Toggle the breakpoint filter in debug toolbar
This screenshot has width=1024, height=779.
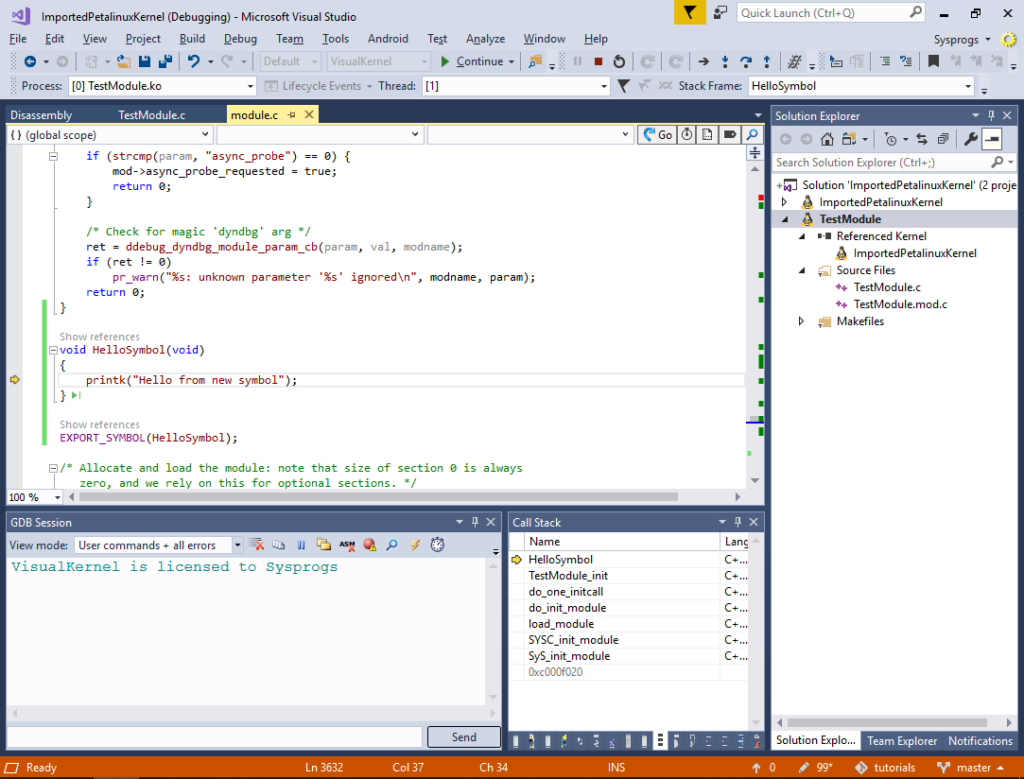point(624,84)
